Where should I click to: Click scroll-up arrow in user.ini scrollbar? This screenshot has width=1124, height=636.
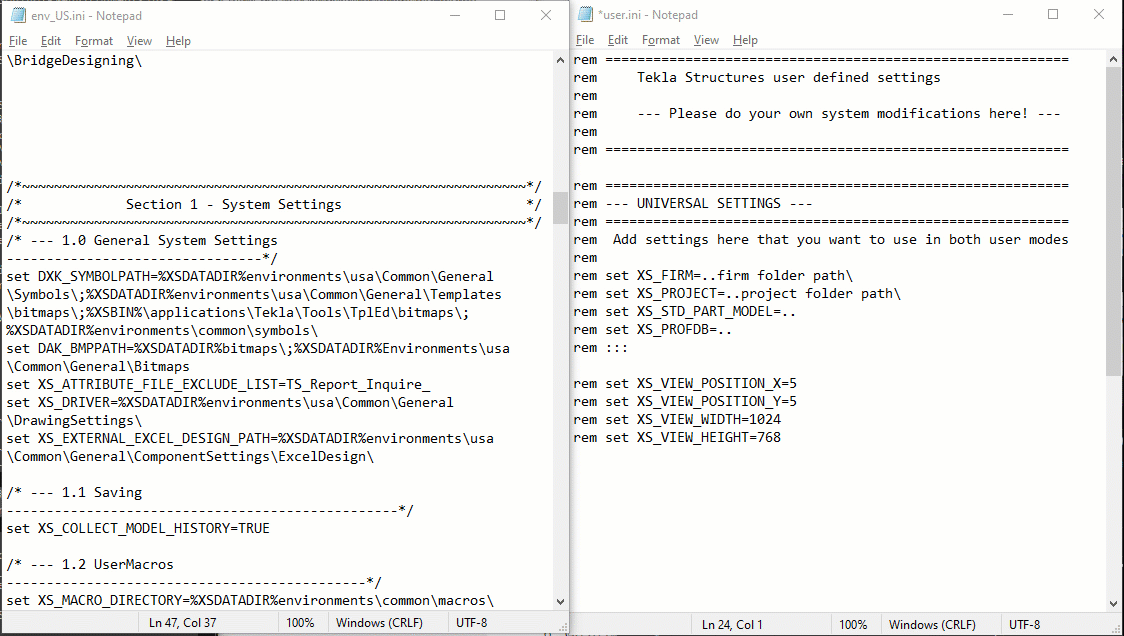click(x=1115, y=59)
